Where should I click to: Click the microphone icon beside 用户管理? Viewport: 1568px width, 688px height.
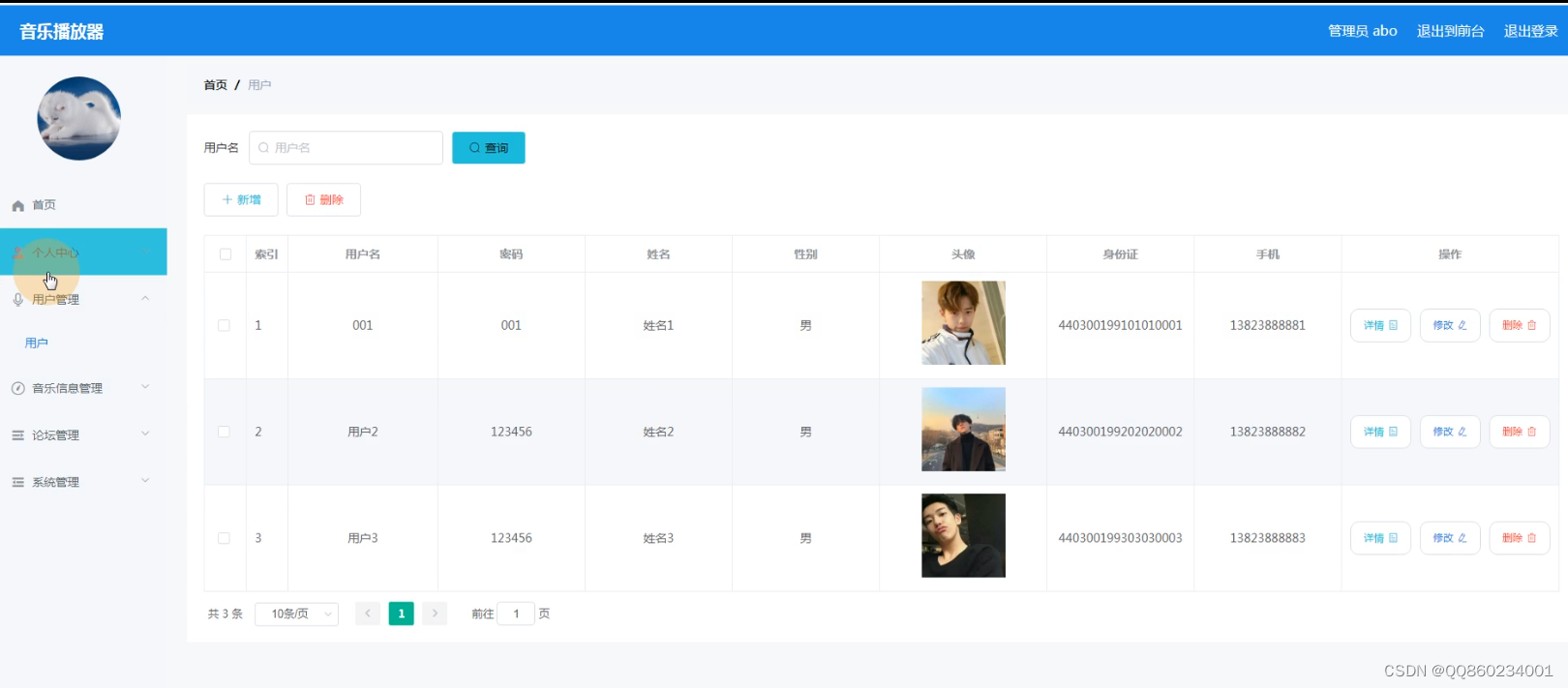coord(17,299)
